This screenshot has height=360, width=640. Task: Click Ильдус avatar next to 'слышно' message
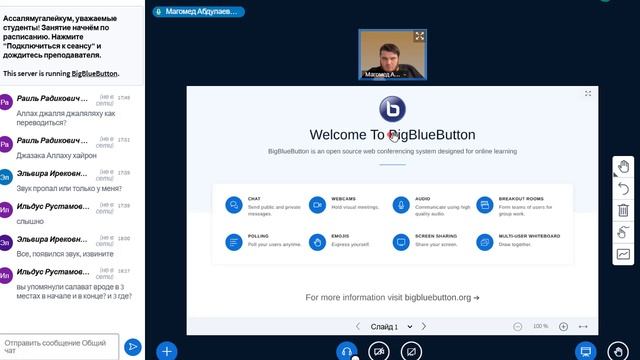[5, 210]
